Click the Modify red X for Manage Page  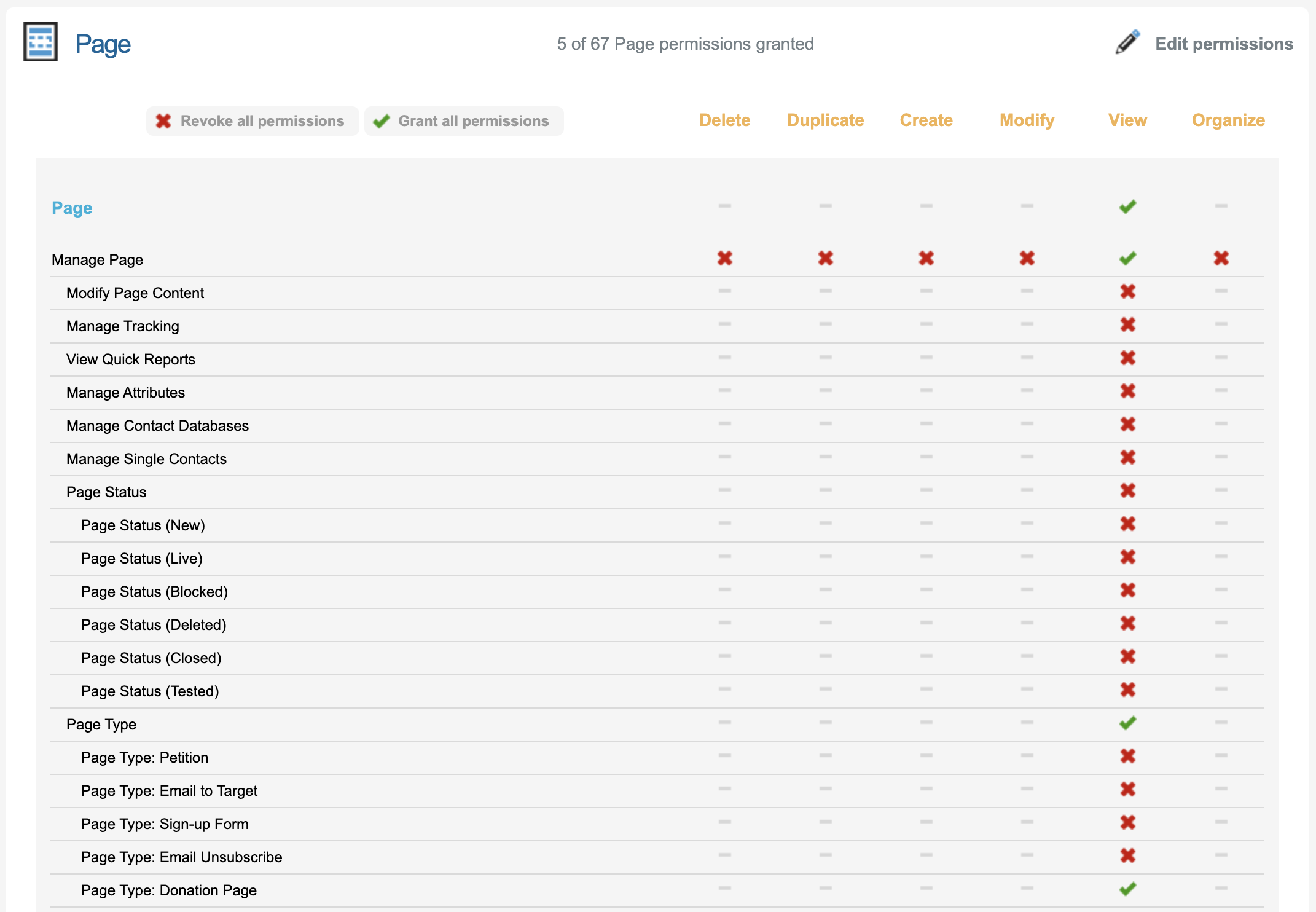coord(1027,258)
